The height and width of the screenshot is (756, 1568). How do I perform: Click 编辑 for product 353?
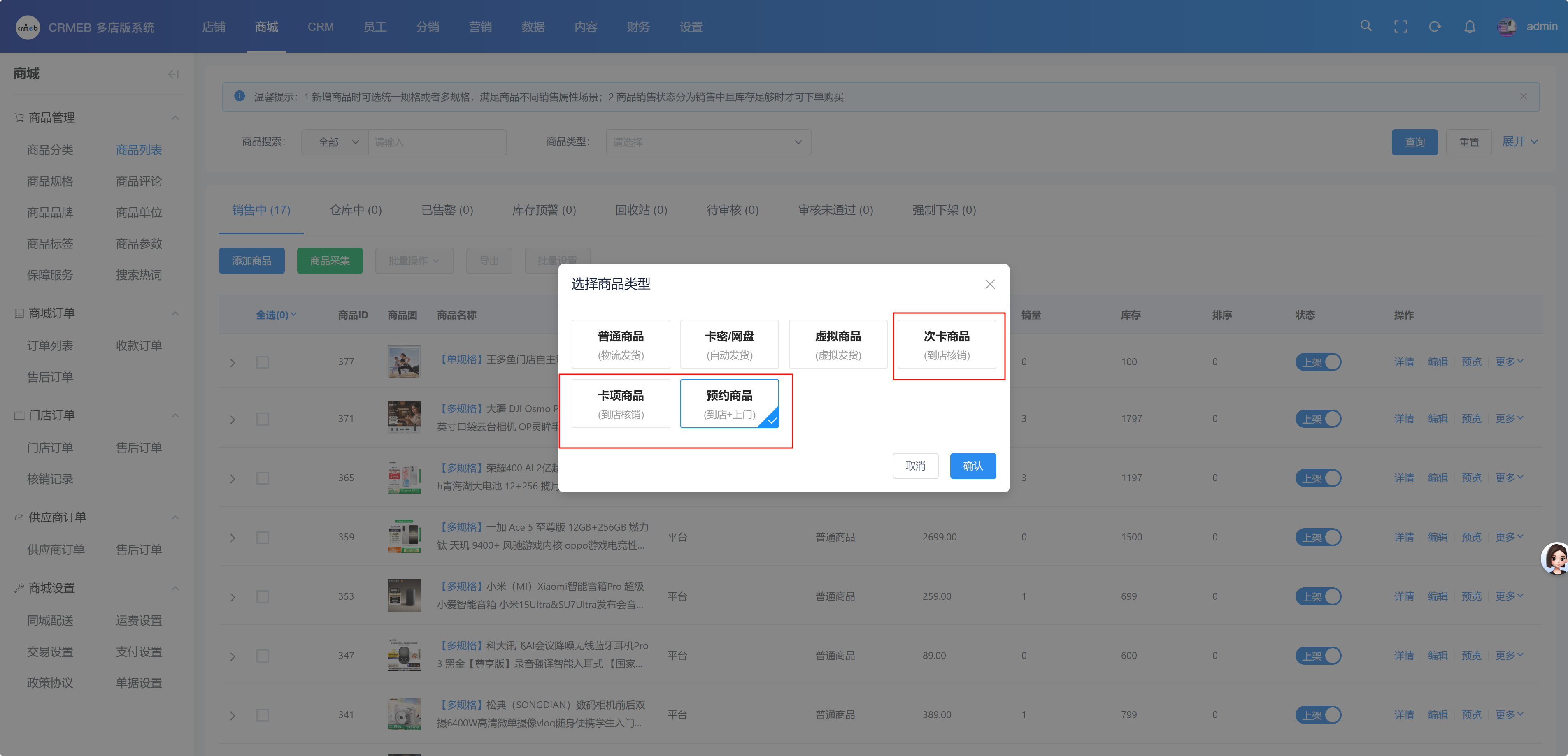click(x=1438, y=596)
